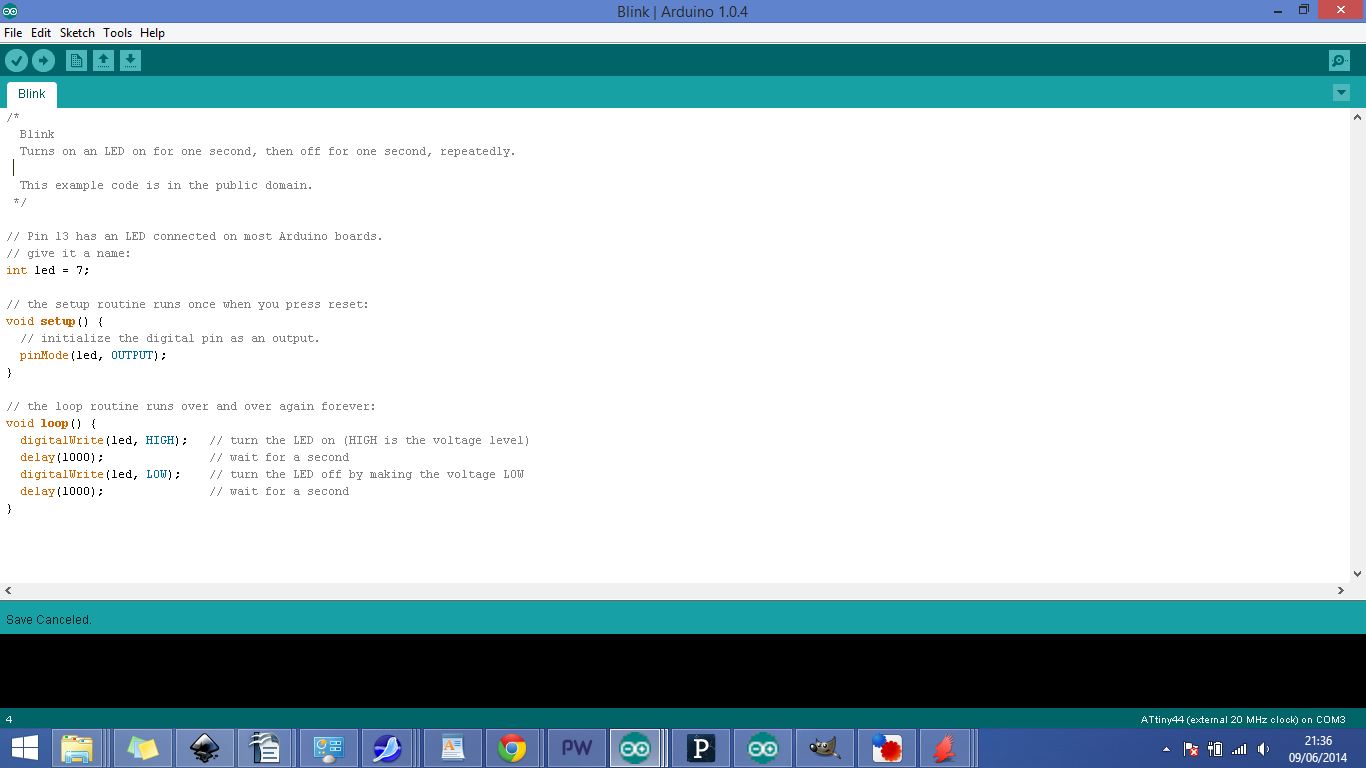
Task: Click the ATtiny44 on COM3 board status text
Action: click(1243, 719)
